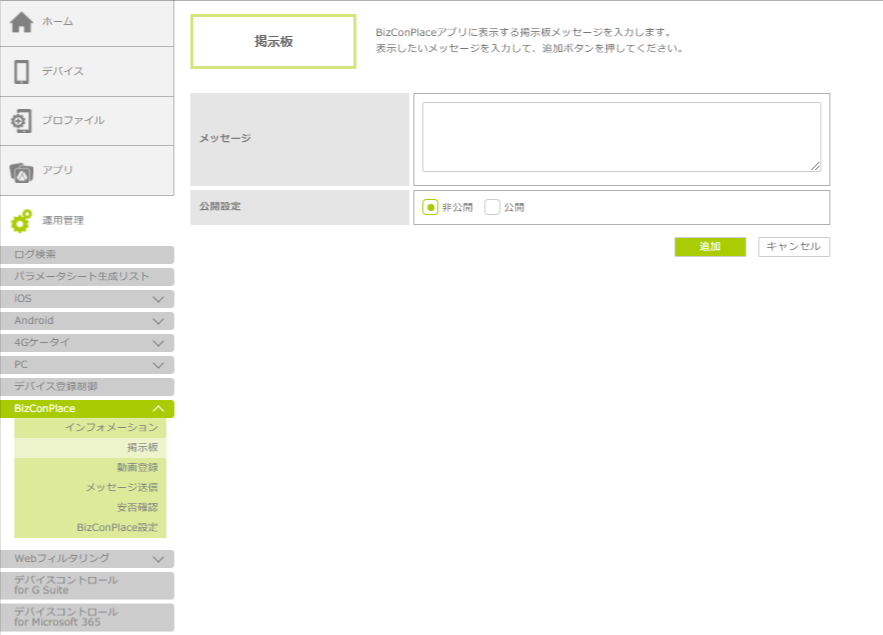Open the 動画登録 submenu item
Image resolution: width=883 pixels, height=635 pixels.
[136, 467]
